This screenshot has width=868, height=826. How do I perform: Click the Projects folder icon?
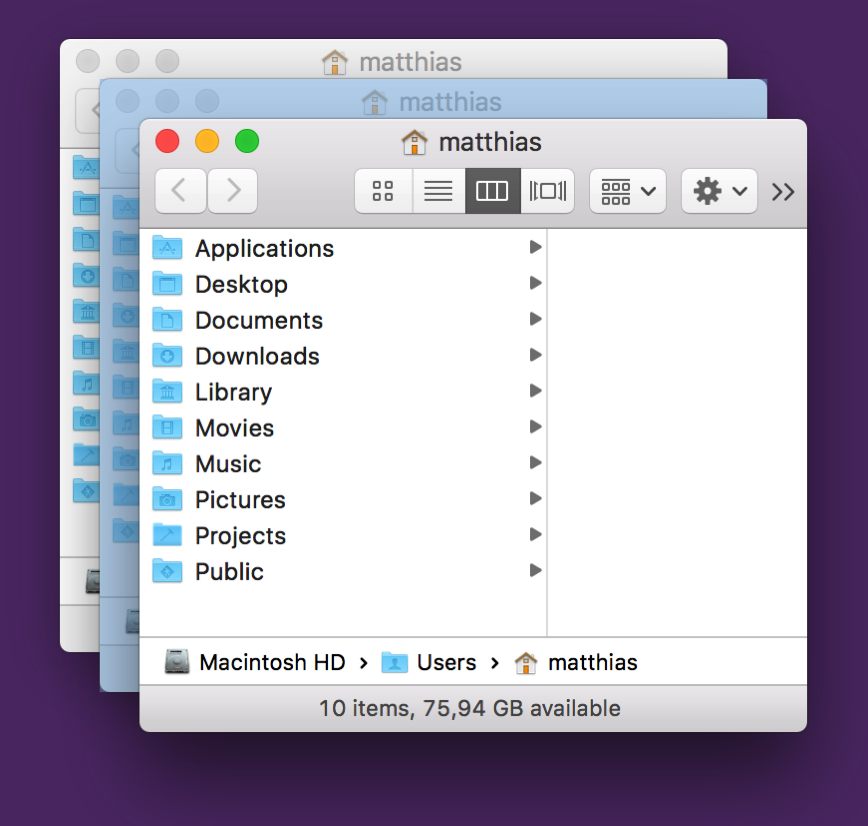[167, 535]
